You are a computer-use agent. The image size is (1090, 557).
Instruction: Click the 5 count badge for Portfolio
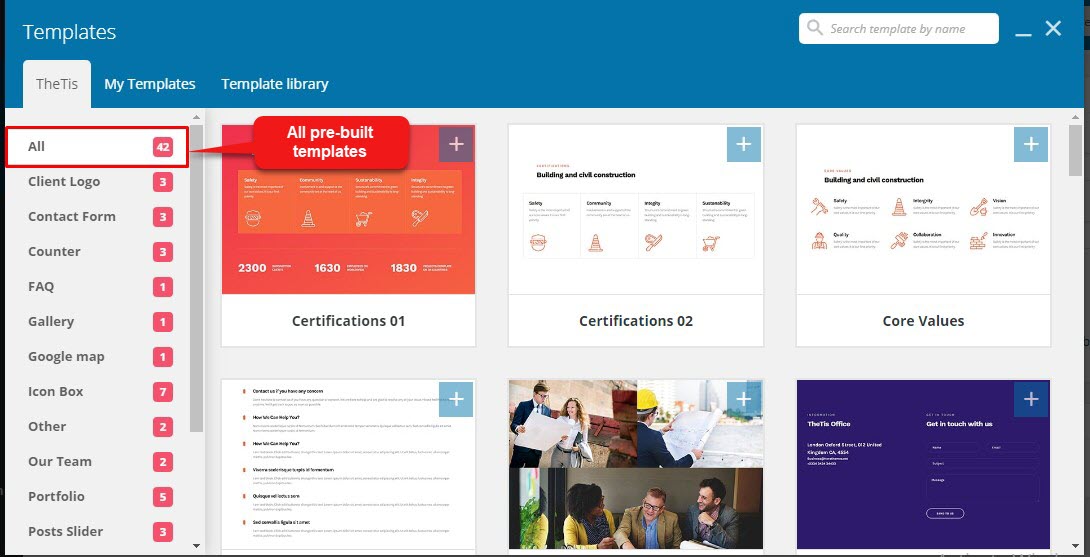click(163, 497)
